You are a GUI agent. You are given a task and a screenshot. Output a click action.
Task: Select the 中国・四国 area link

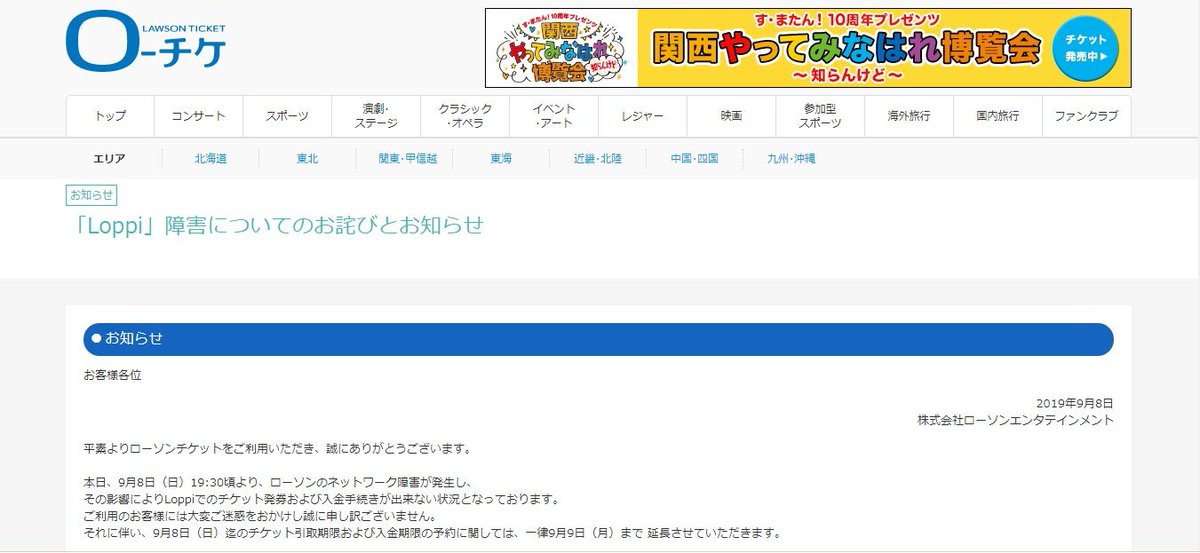tap(694, 159)
